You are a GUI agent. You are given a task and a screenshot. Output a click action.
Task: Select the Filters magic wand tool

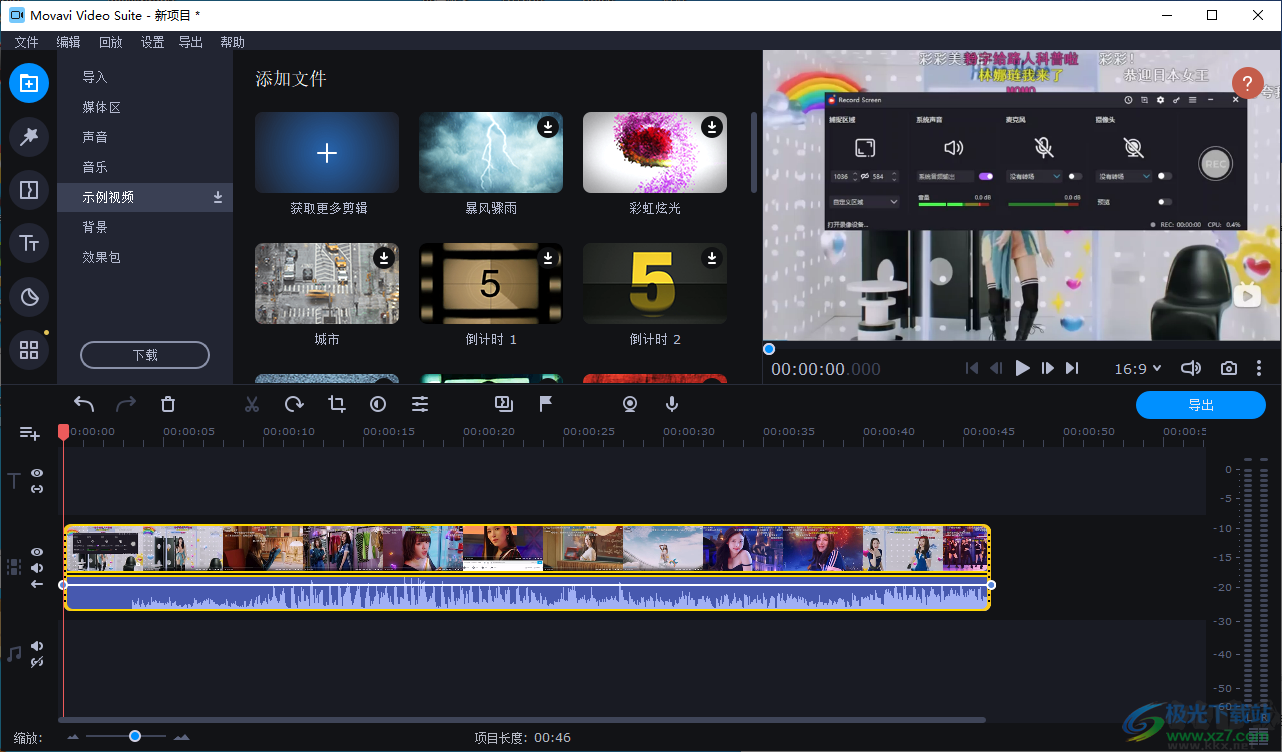point(28,137)
